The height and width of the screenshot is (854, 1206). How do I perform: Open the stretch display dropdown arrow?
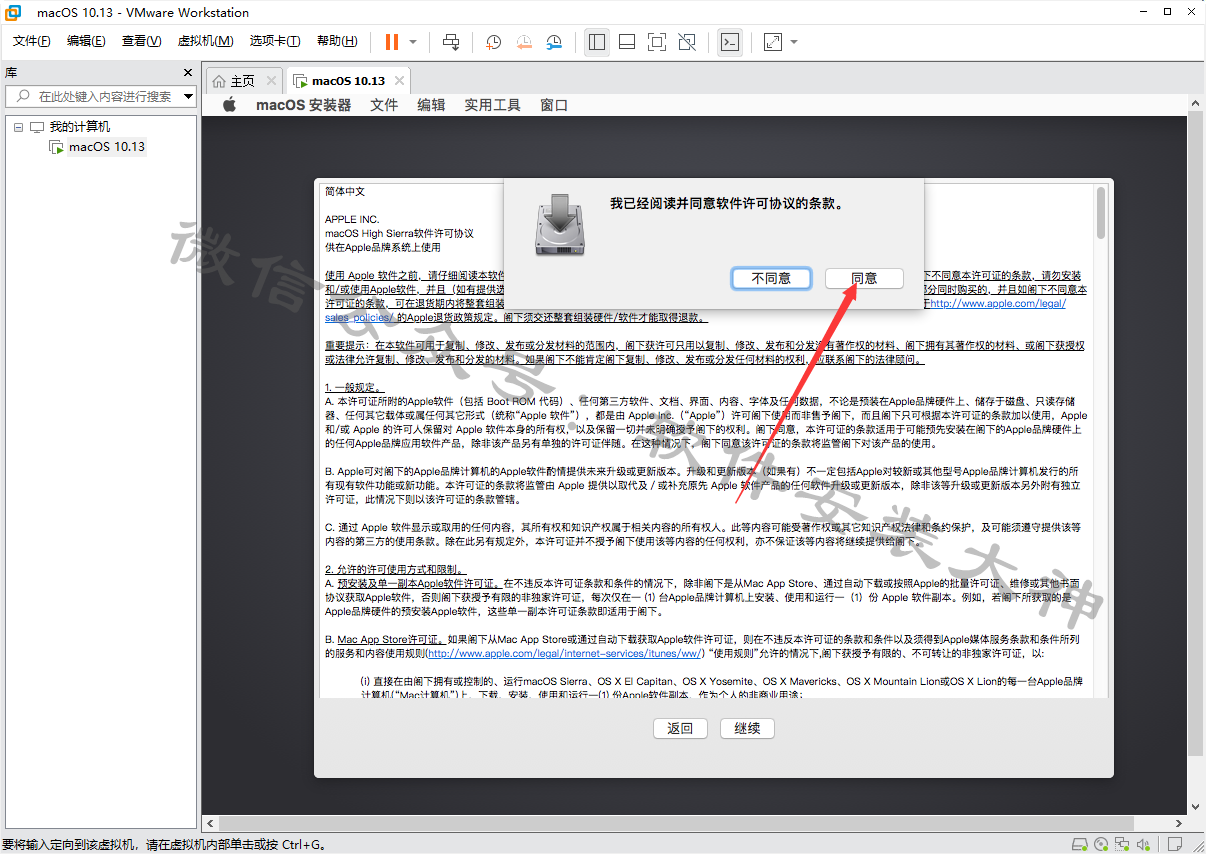coord(794,42)
